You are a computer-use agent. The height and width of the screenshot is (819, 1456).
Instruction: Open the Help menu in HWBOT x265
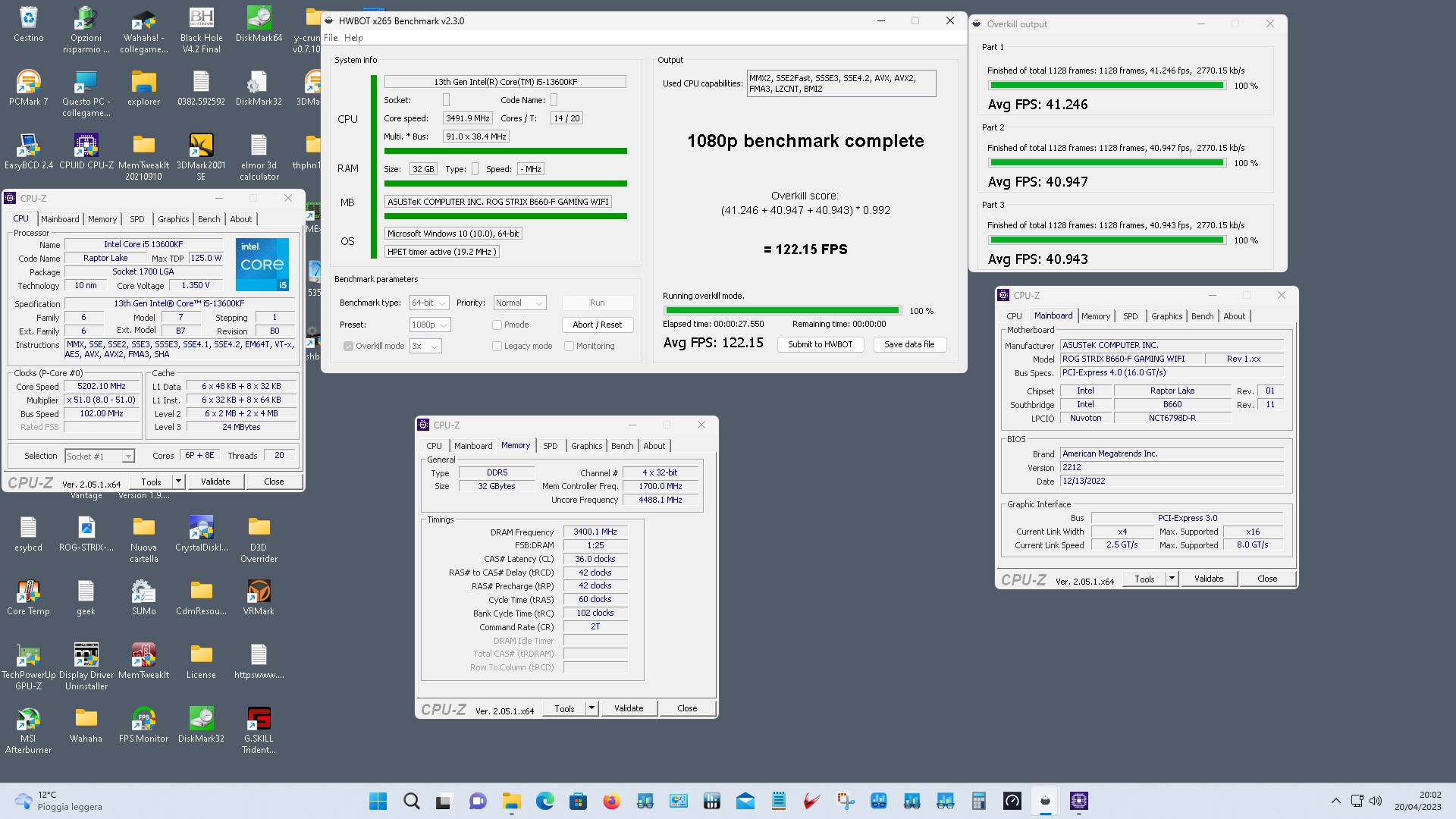point(353,38)
